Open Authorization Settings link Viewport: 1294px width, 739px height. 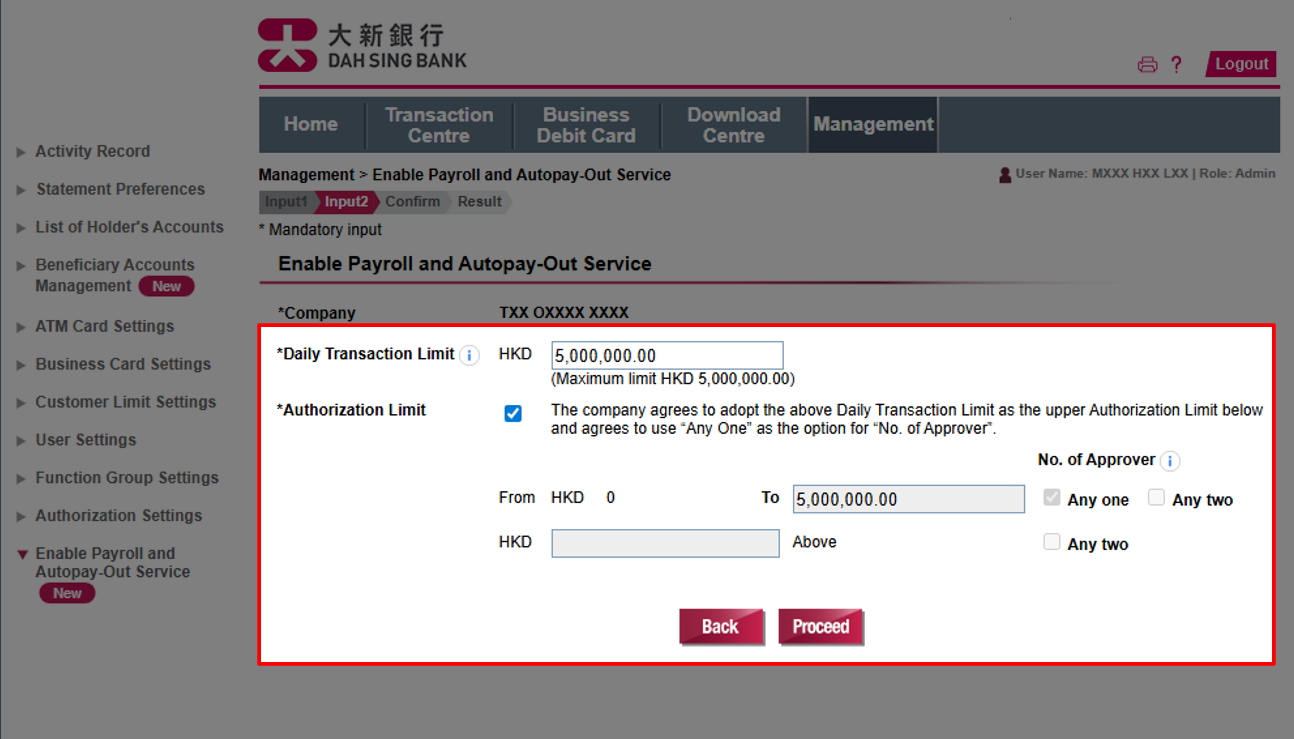pos(119,516)
